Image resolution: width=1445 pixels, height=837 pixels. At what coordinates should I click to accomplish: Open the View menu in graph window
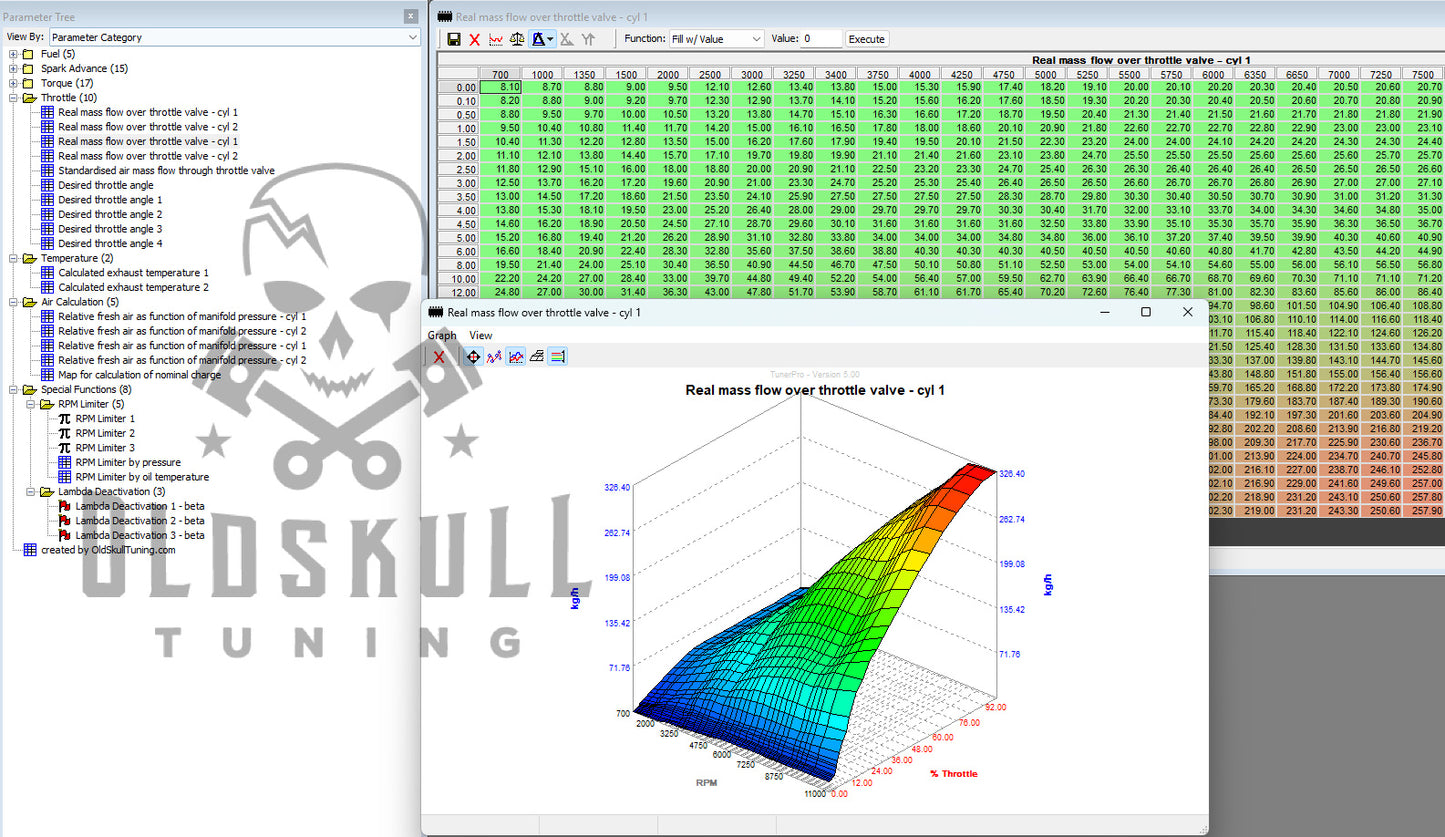481,335
